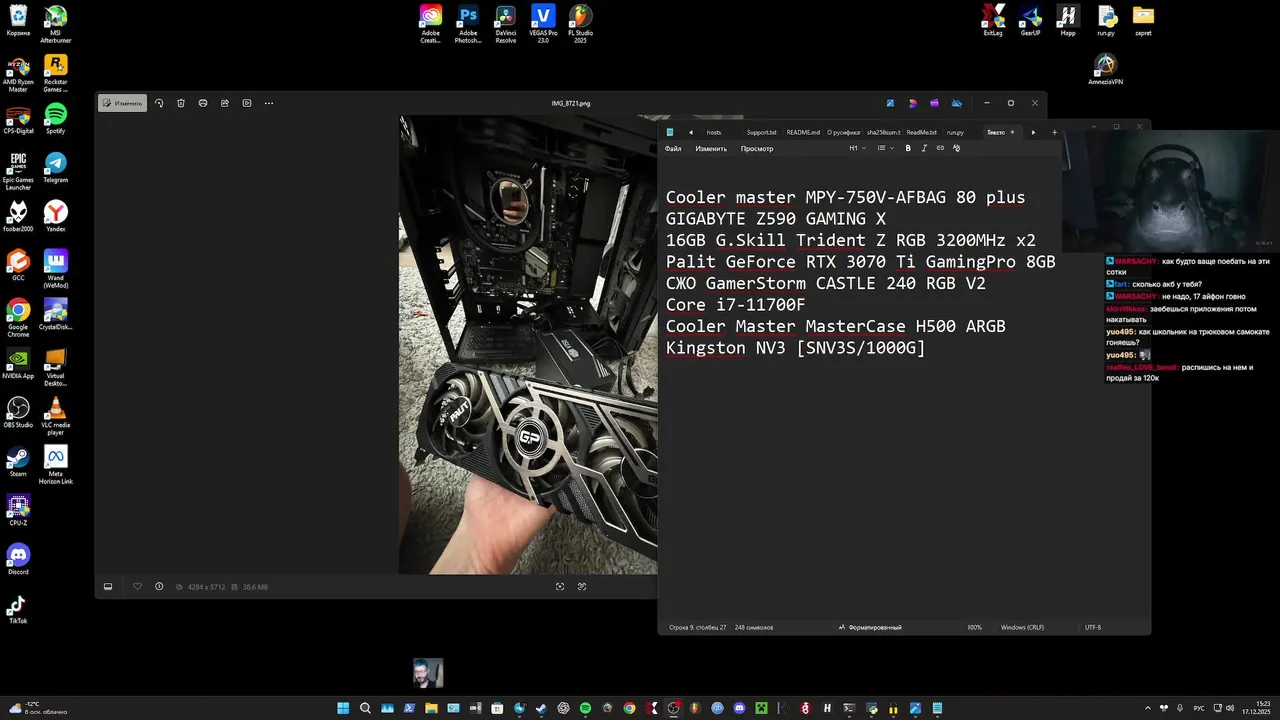Open zapret folder on desktop
The height and width of the screenshot is (720, 1280).
pyautogui.click(x=1143, y=21)
